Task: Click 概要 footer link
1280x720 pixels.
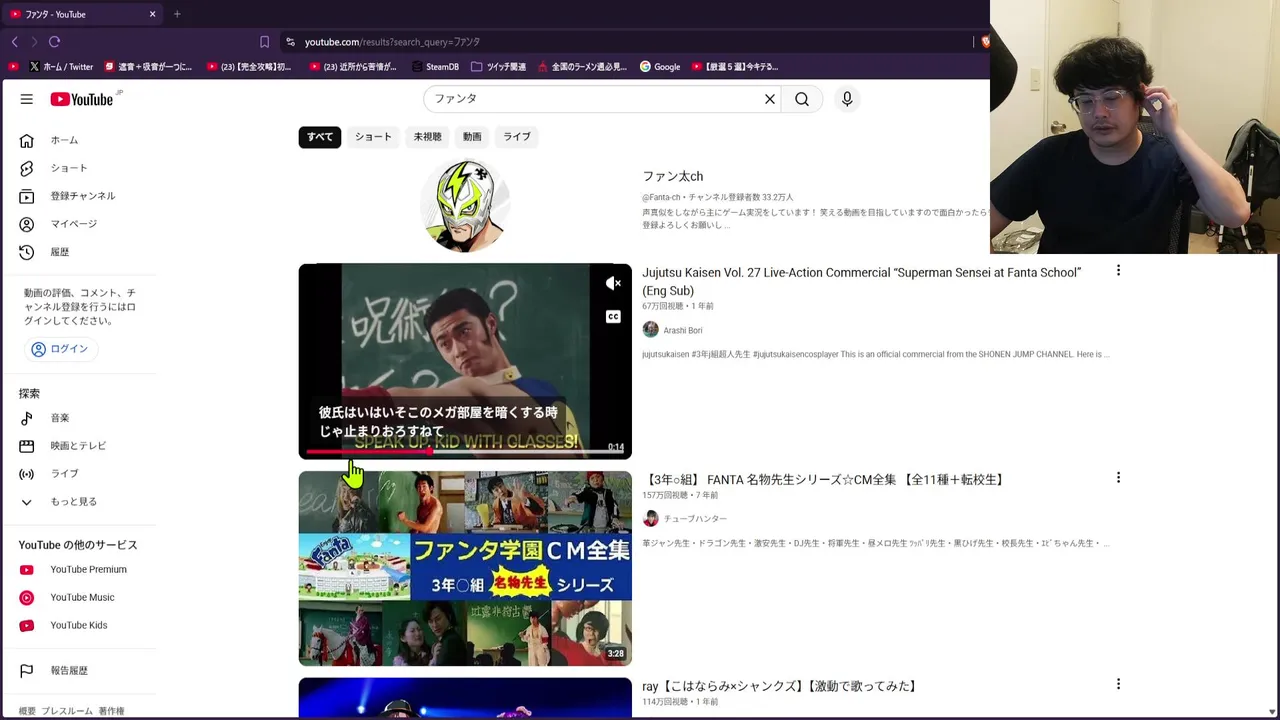Action: tap(27, 711)
